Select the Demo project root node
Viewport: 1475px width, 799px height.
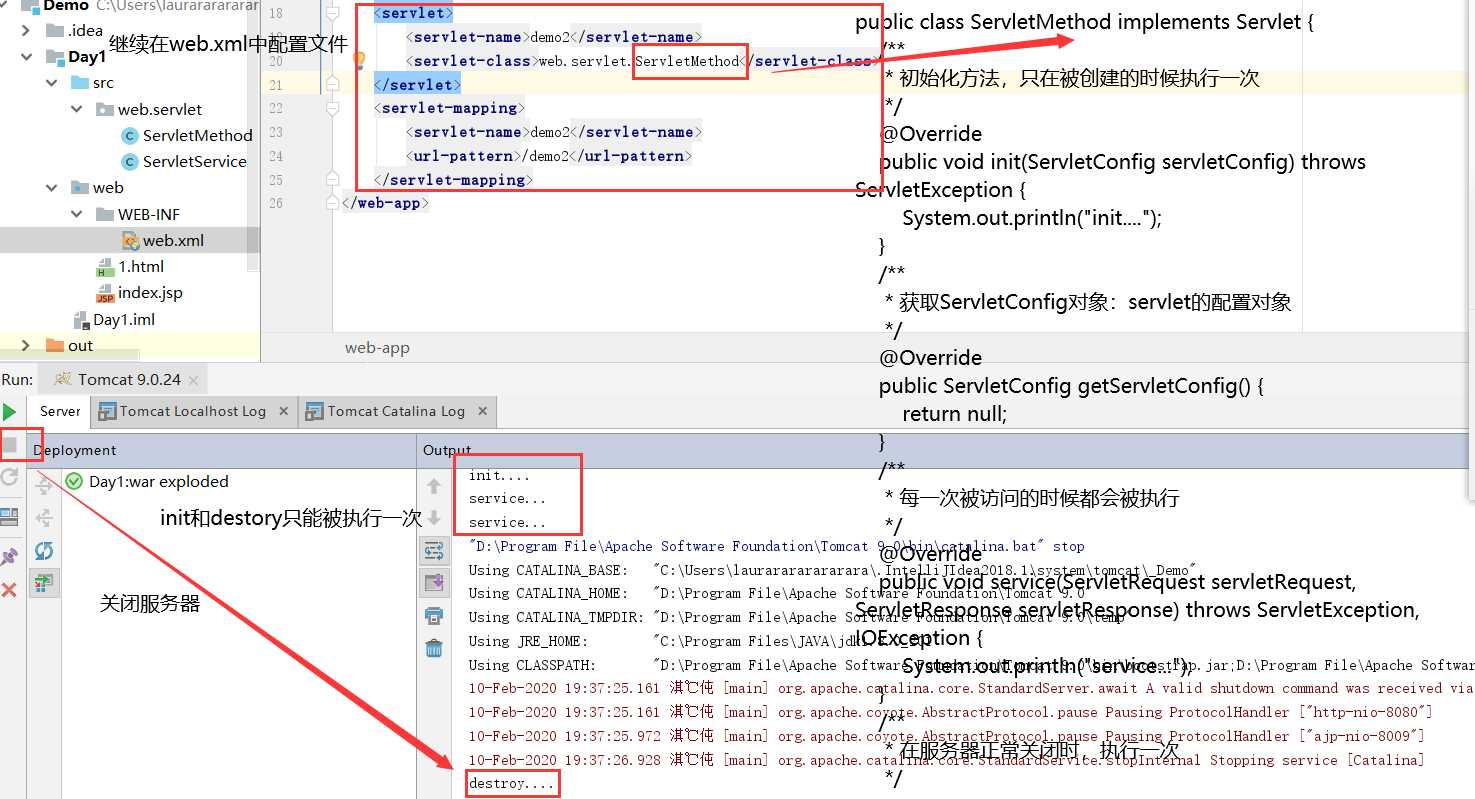[x=66, y=6]
